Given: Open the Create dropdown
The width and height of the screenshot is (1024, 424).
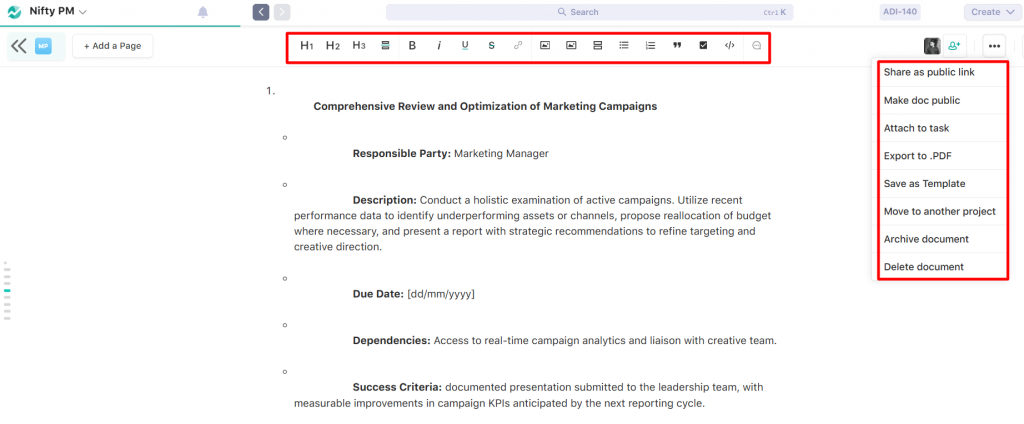Looking at the screenshot, I should (x=993, y=12).
